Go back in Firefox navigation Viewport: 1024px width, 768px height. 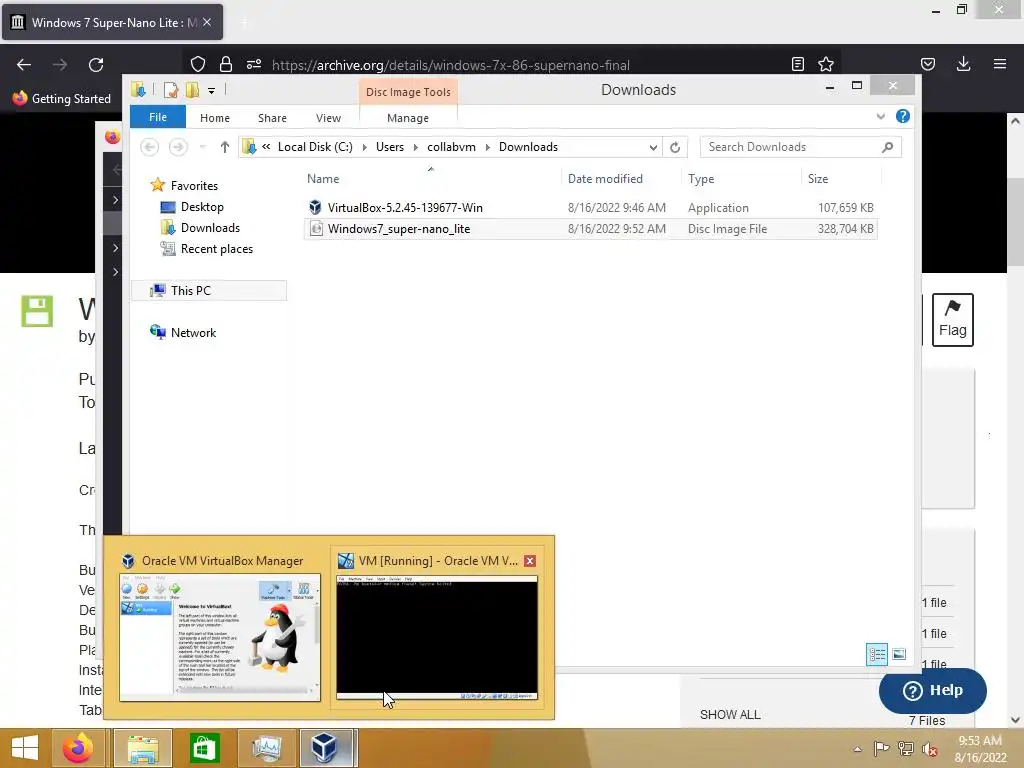24,65
